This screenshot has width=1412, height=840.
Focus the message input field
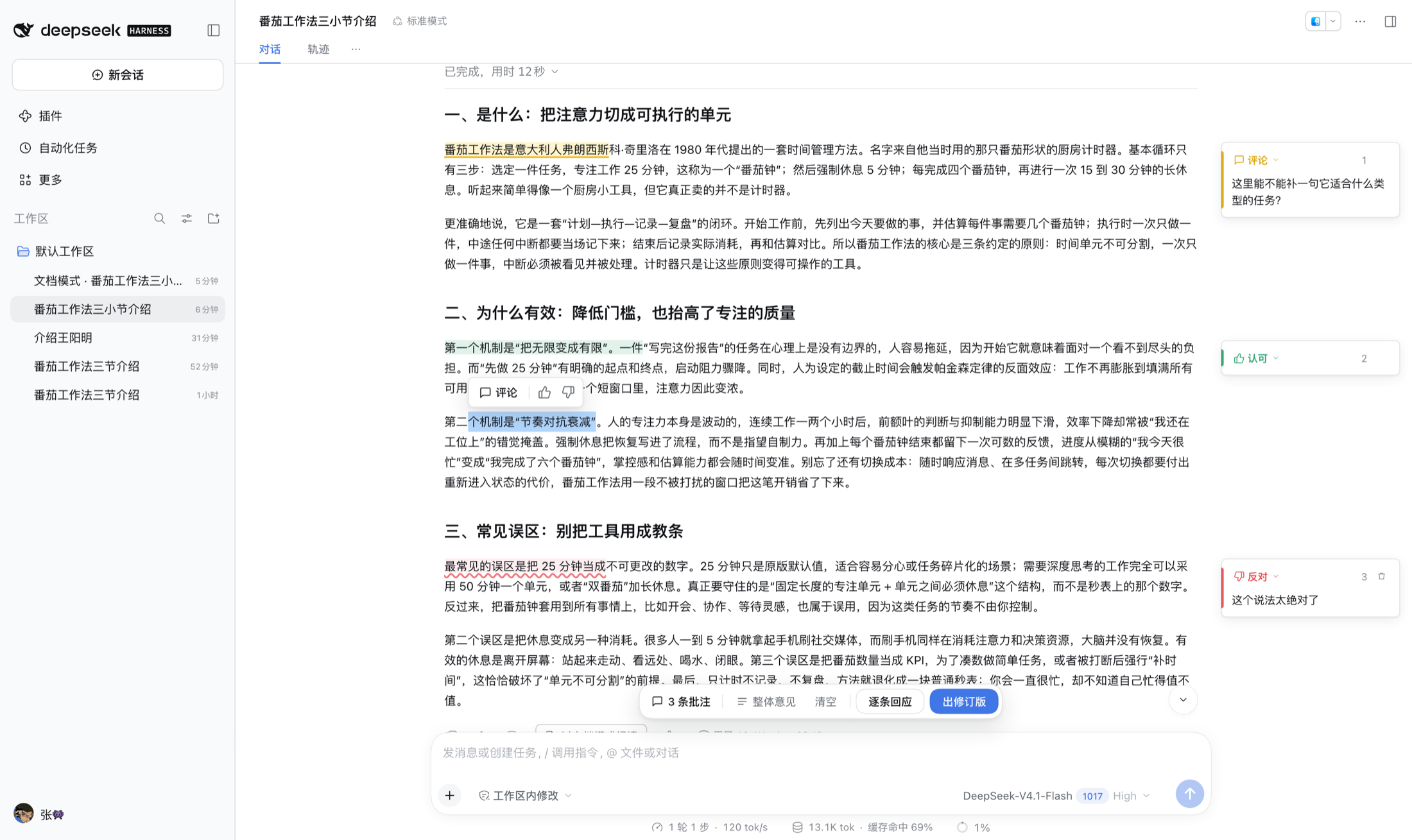point(820,753)
